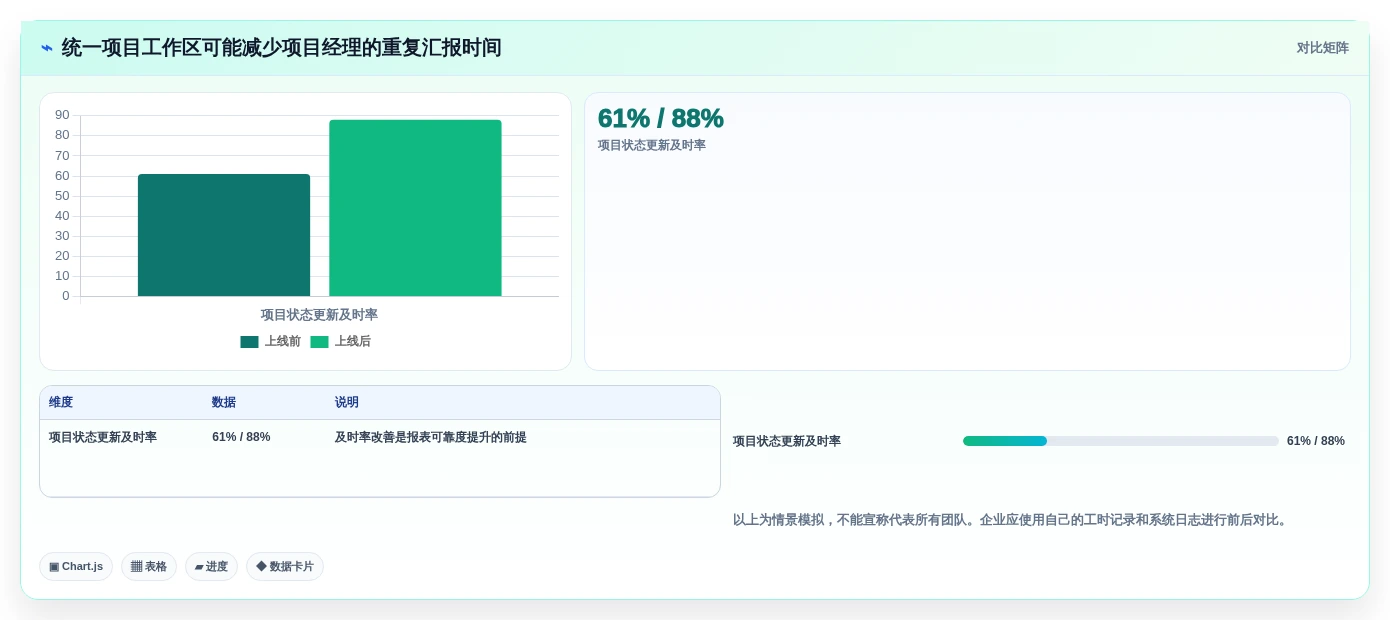This screenshot has width=1390, height=620.
Task: Click the large 61% / 88% metric value
Action: 660,118
